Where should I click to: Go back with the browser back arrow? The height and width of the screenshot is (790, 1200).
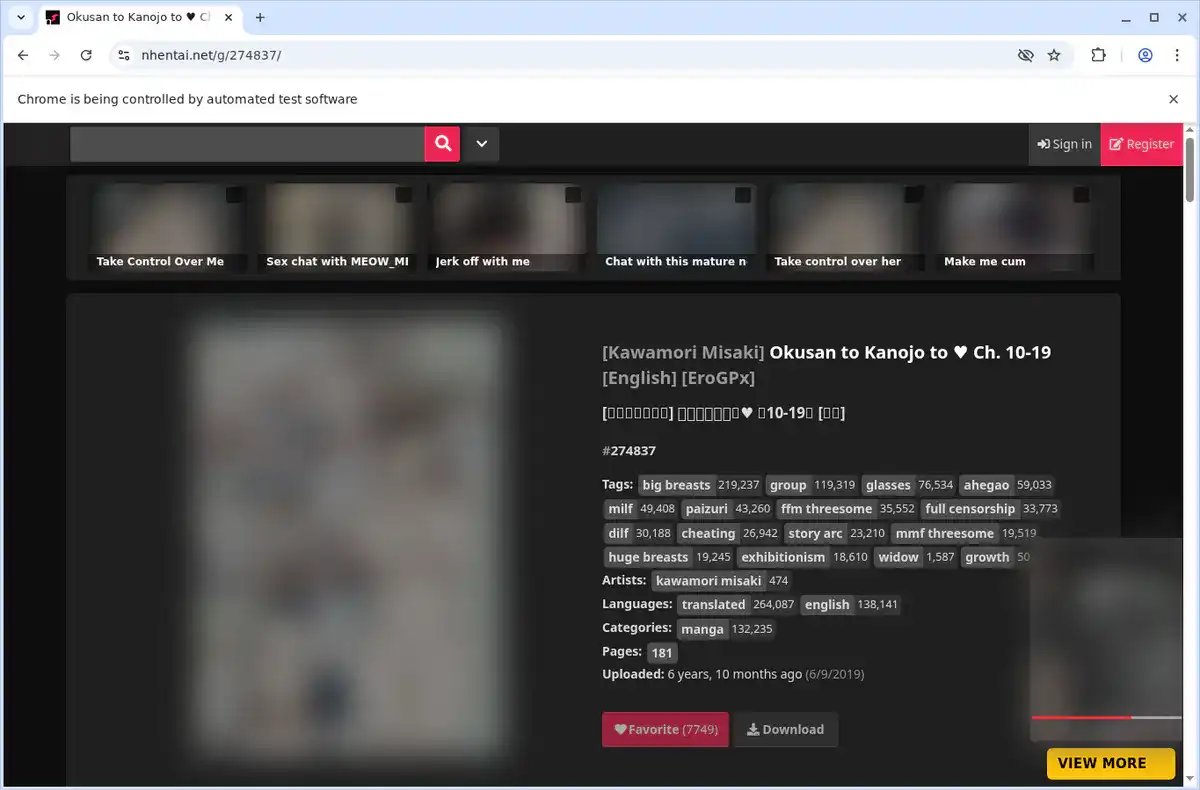click(x=23, y=55)
